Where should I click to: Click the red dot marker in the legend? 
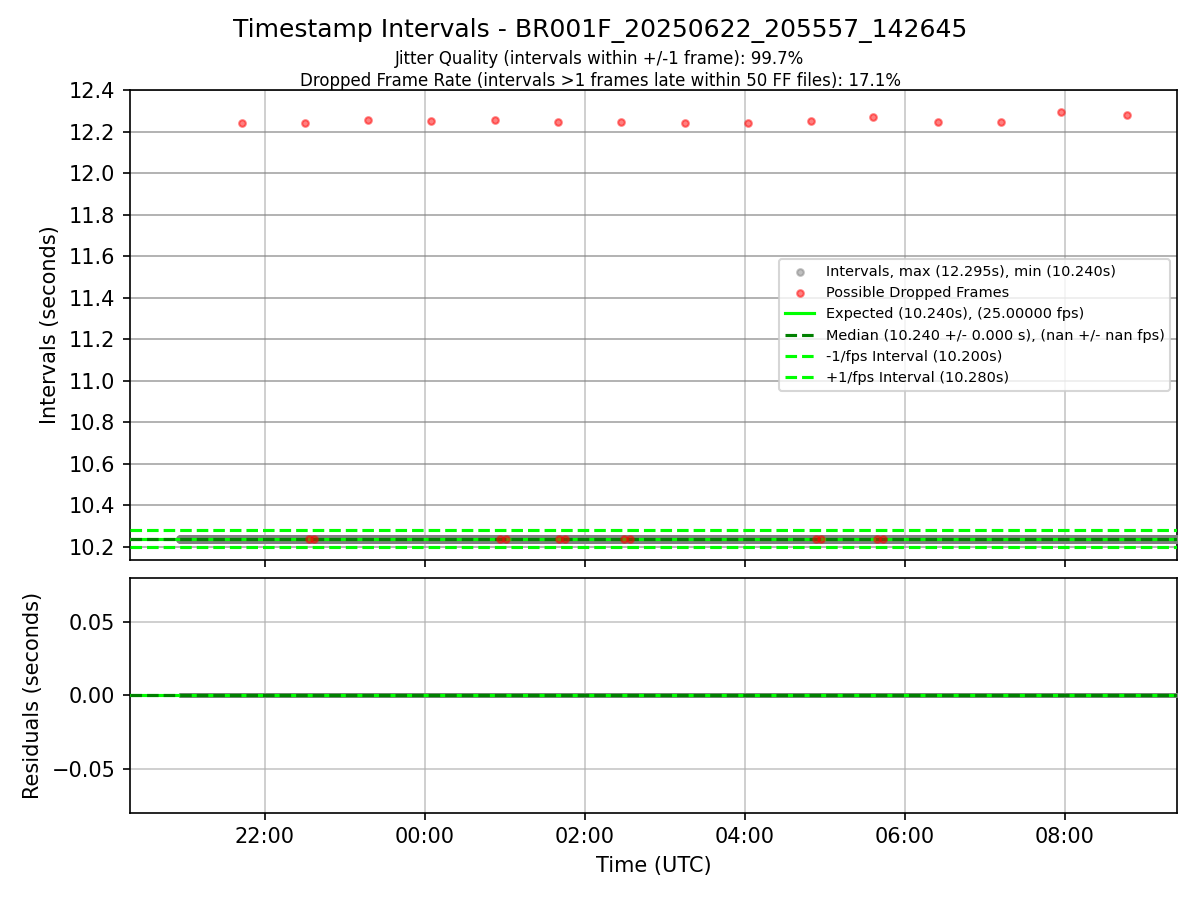(798, 292)
